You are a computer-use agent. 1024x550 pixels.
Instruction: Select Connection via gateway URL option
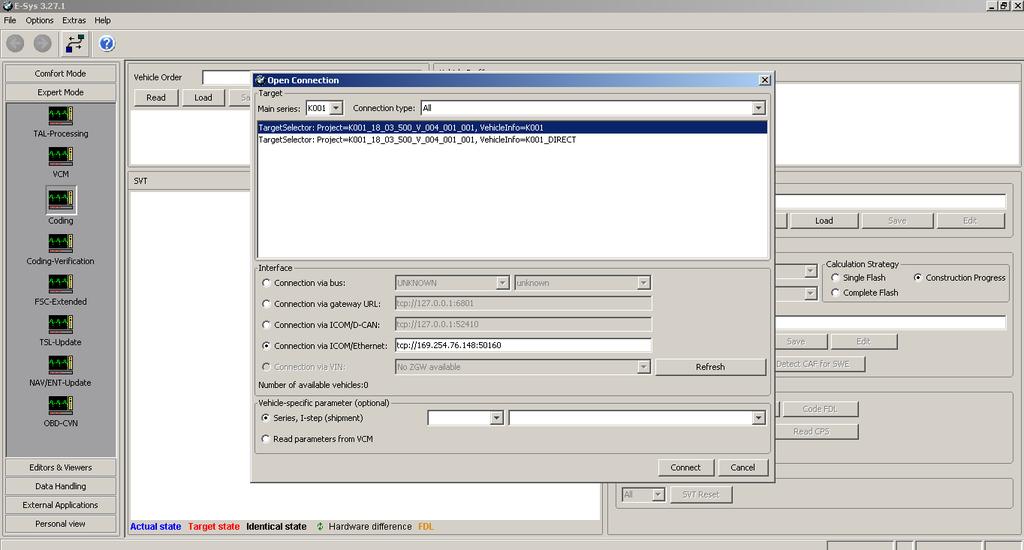[266, 304]
